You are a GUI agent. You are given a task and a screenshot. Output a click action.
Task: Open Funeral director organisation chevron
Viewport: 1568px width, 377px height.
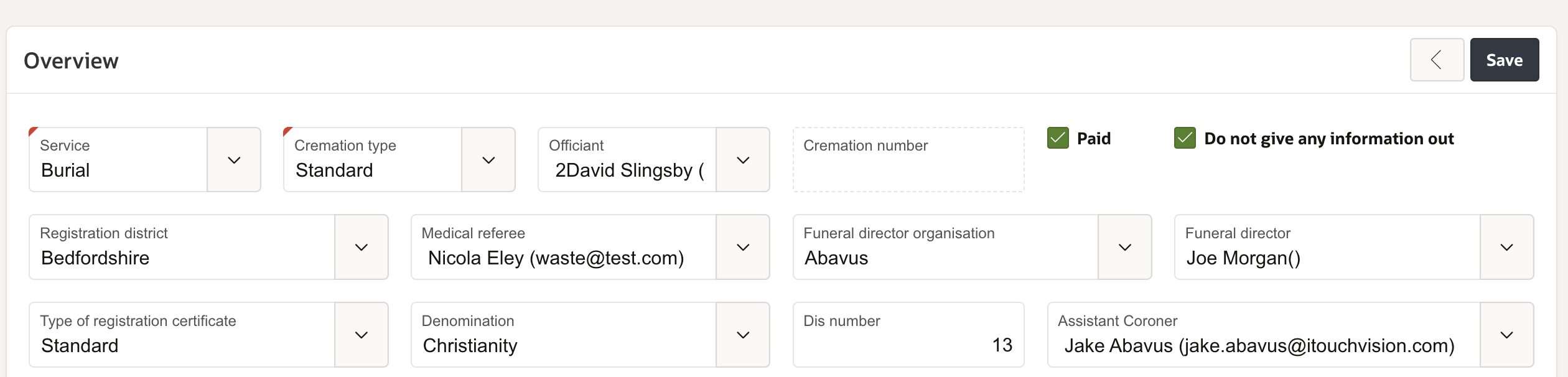click(x=1124, y=248)
